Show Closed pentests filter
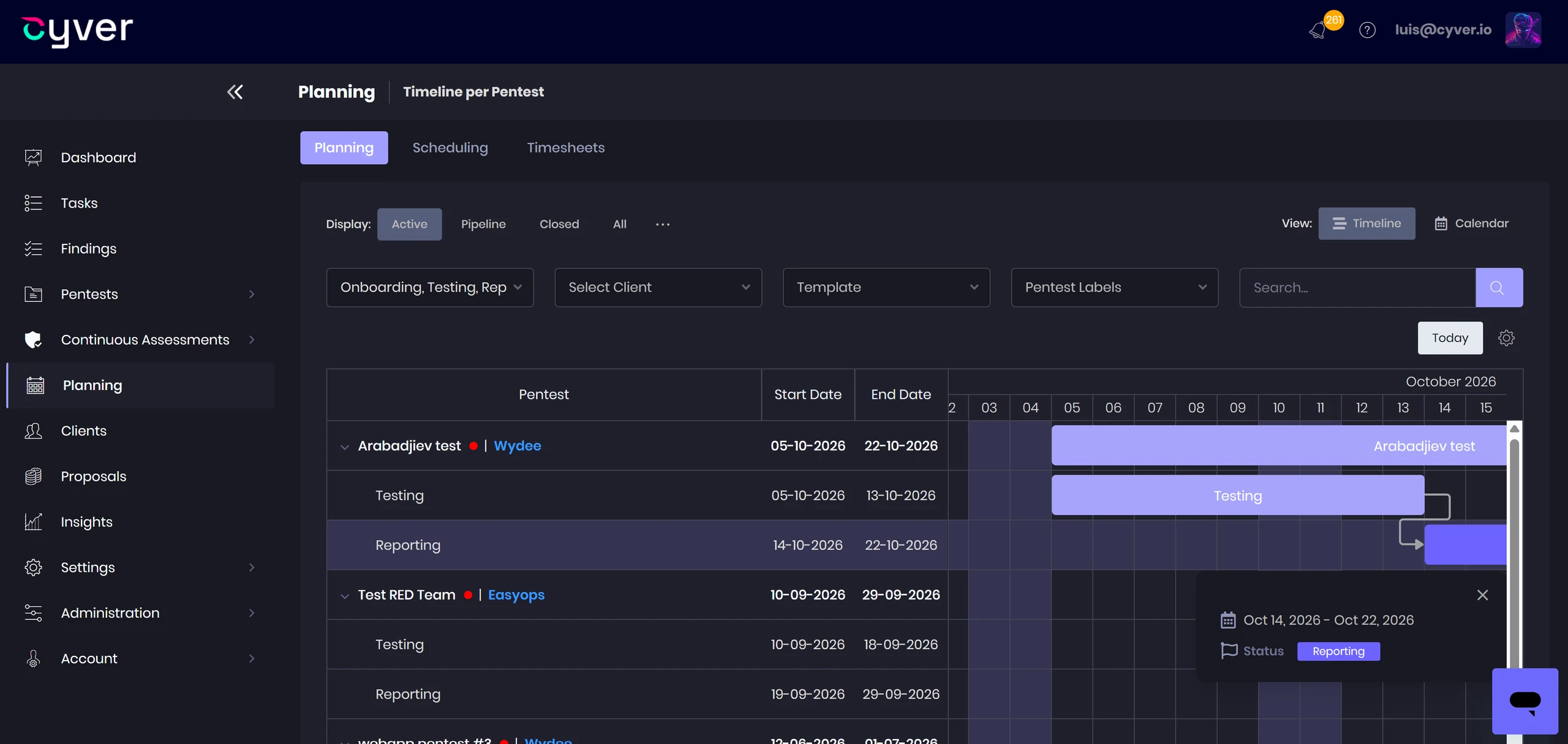Screen dimensions: 1568x744 559,224
